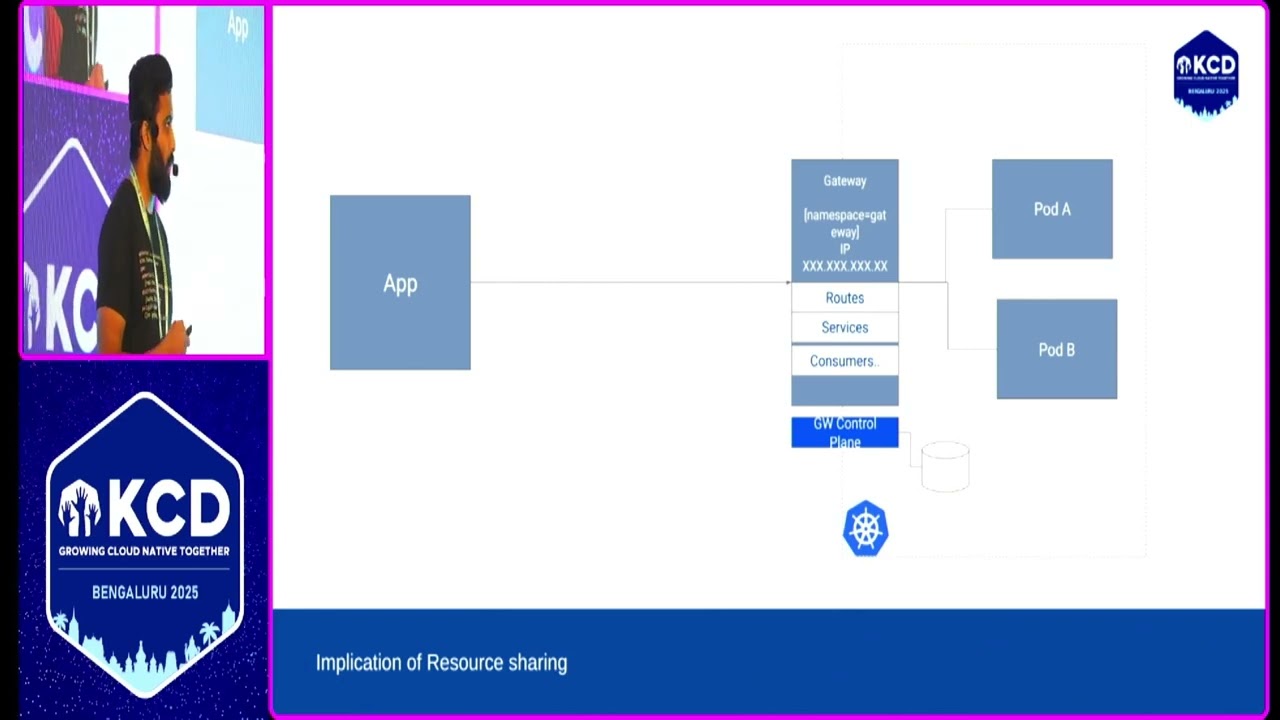This screenshot has height=720, width=1280.
Task: Click the 'BENGALURU 2025' text in left logo
Action: click(x=145, y=593)
